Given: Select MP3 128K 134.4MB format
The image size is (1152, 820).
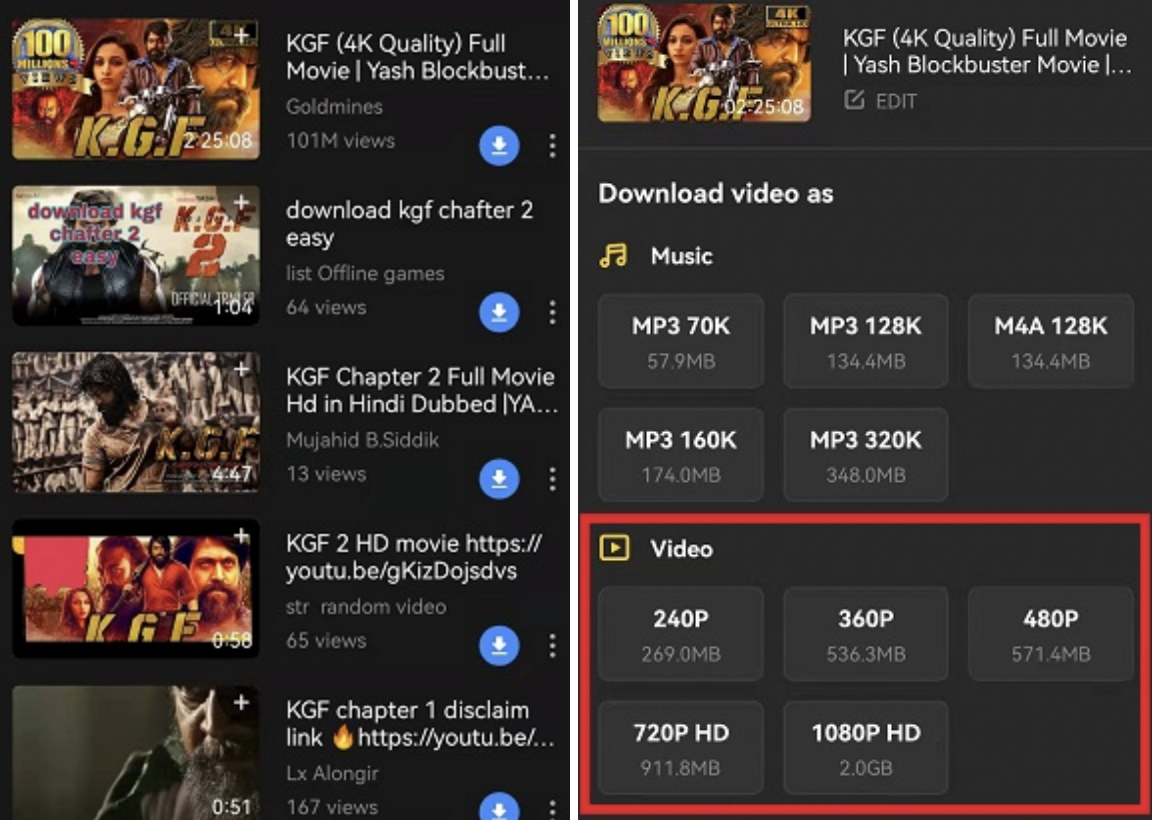Looking at the screenshot, I should (x=865, y=341).
